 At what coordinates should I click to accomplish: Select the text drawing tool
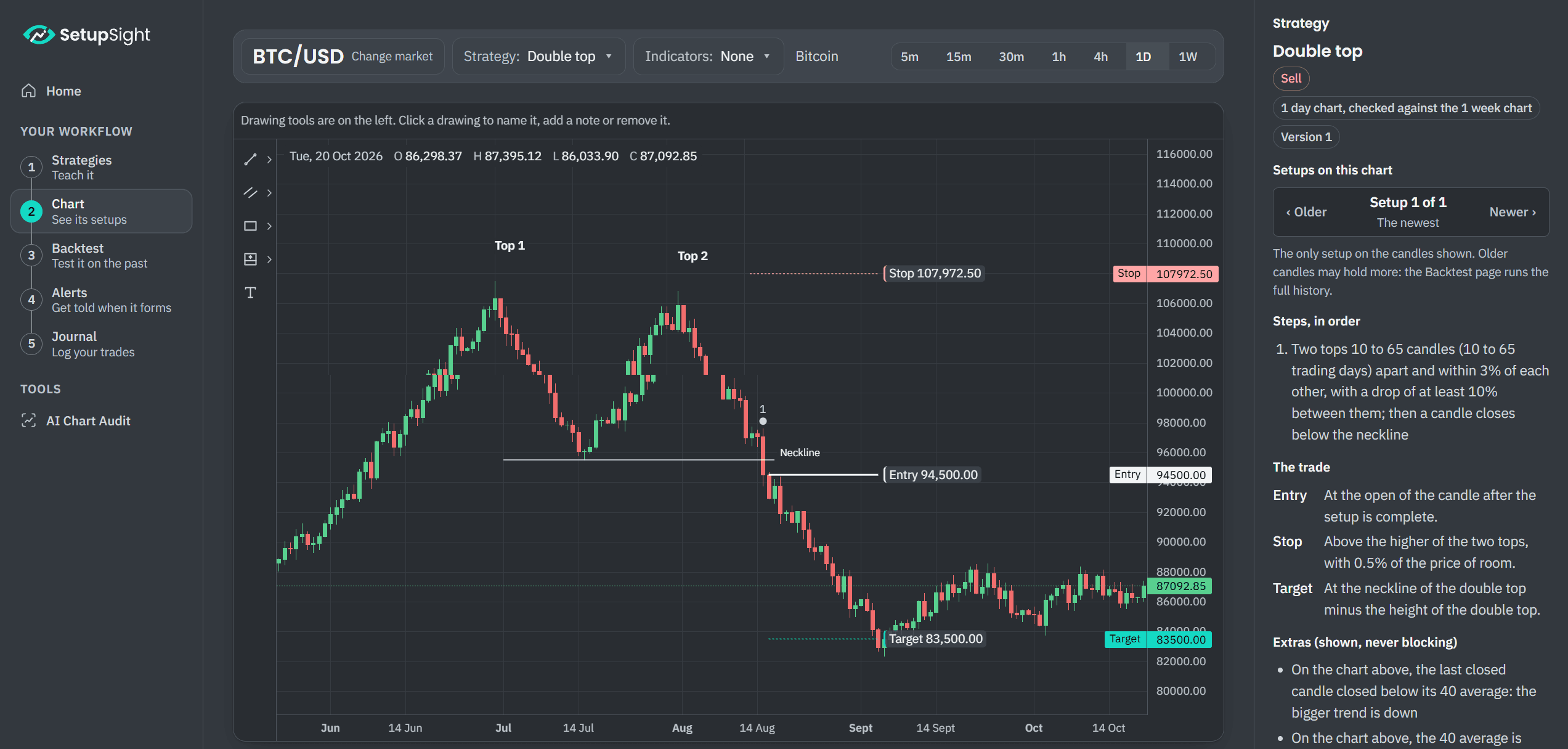[250, 292]
